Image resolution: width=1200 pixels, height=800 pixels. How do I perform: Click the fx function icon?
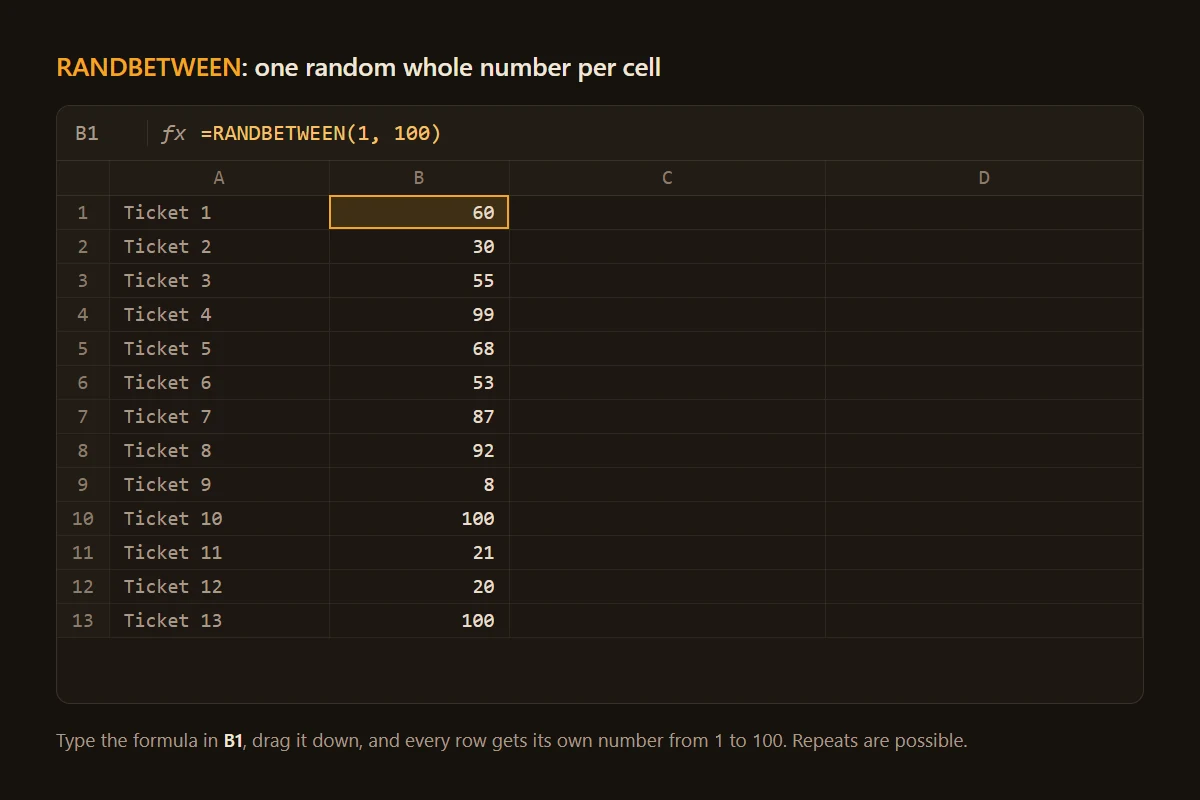click(x=173, y=133)
